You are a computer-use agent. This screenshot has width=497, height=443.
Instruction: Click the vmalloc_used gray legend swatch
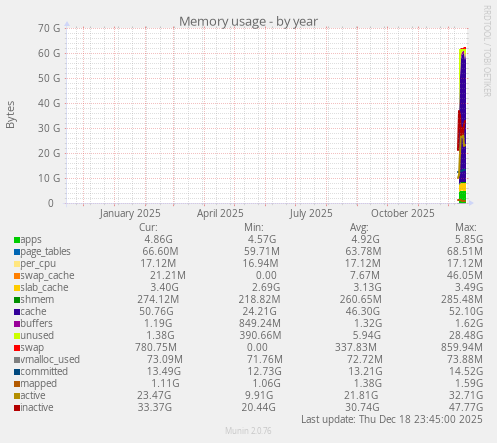tap(17, 360)
